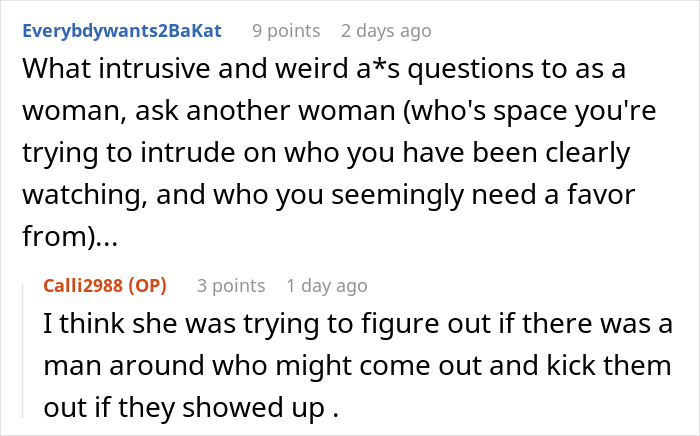Click the line starting 'man around who might'

[358, 365]
